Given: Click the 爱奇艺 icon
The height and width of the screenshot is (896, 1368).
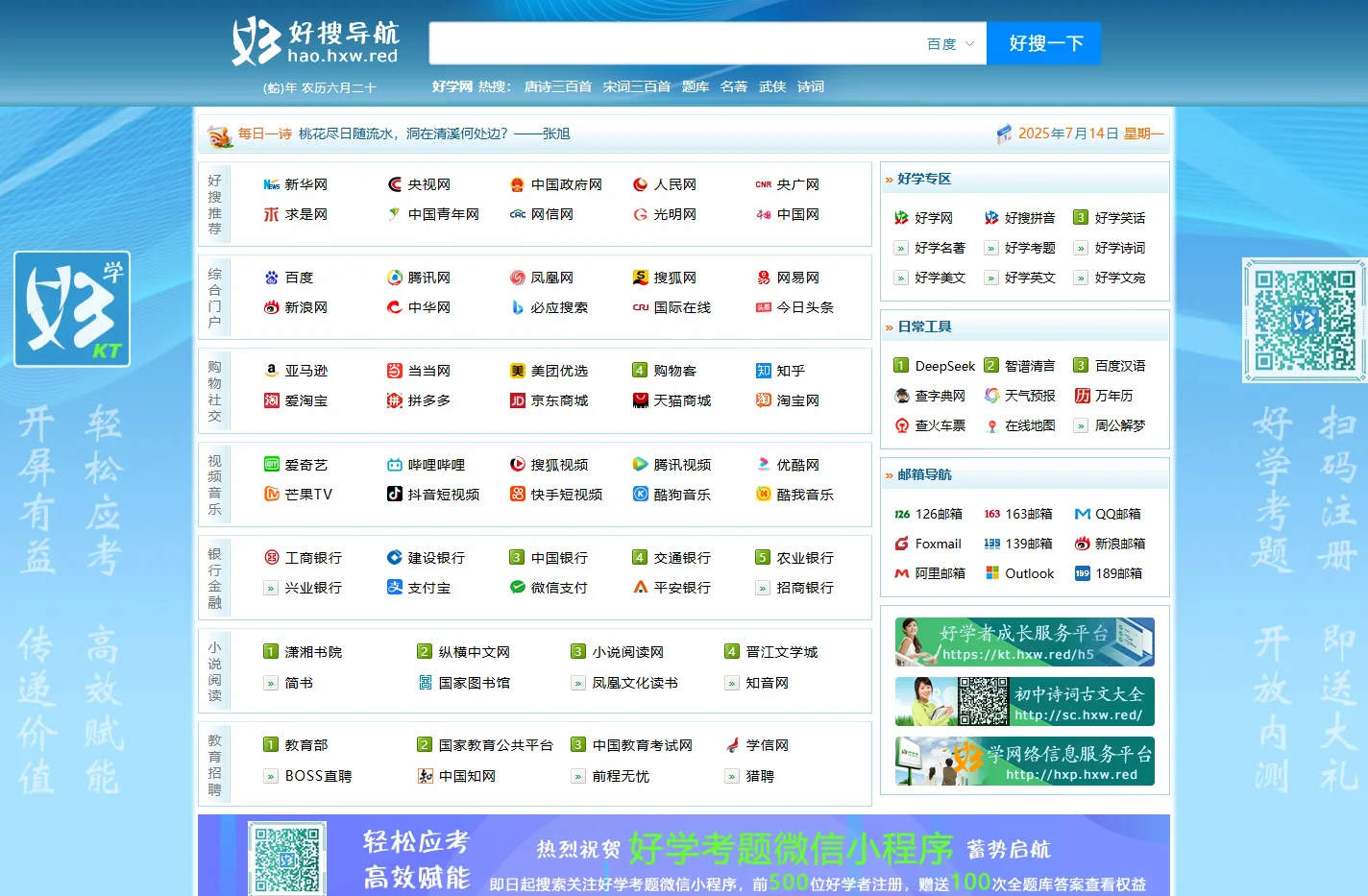Looking at the screenshot, I should pyautogui.click(x=272, y=465).
